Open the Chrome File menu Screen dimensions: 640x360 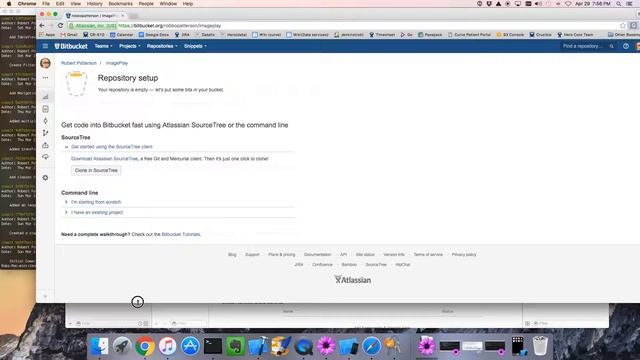coord(46,4)
